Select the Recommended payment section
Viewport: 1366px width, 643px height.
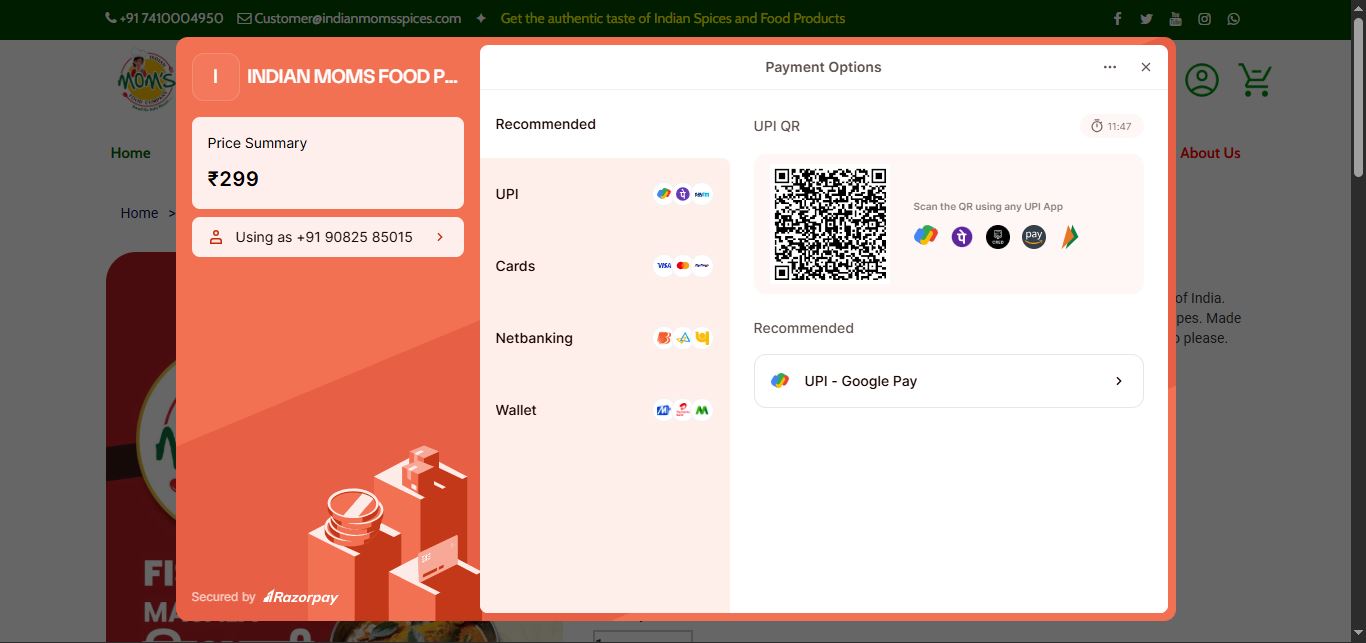tap(546, 124)
